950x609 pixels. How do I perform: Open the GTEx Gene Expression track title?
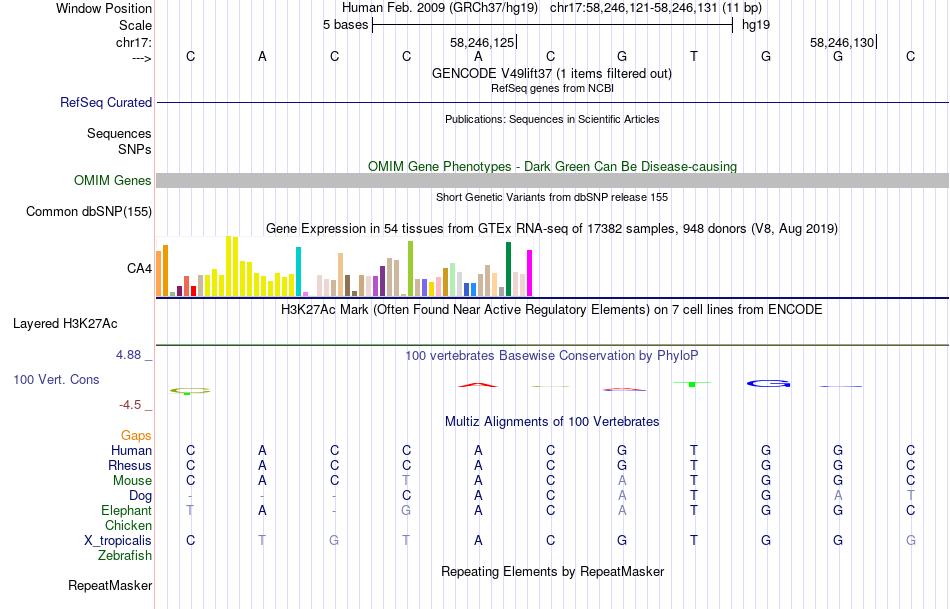coord(552,229)
